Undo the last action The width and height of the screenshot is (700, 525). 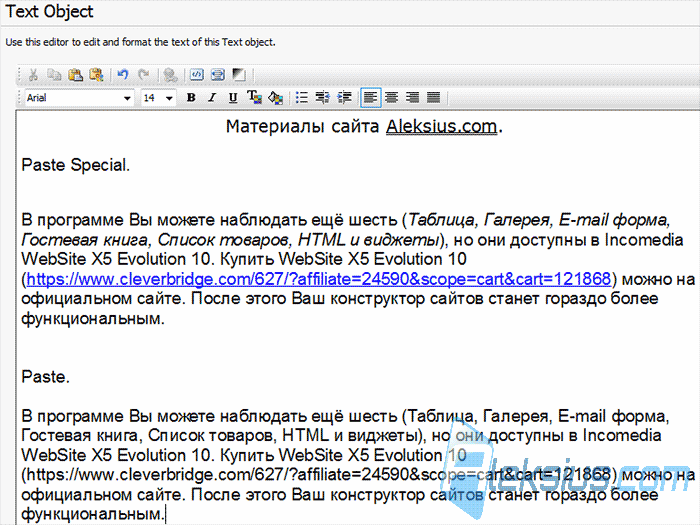click(123, 75)
